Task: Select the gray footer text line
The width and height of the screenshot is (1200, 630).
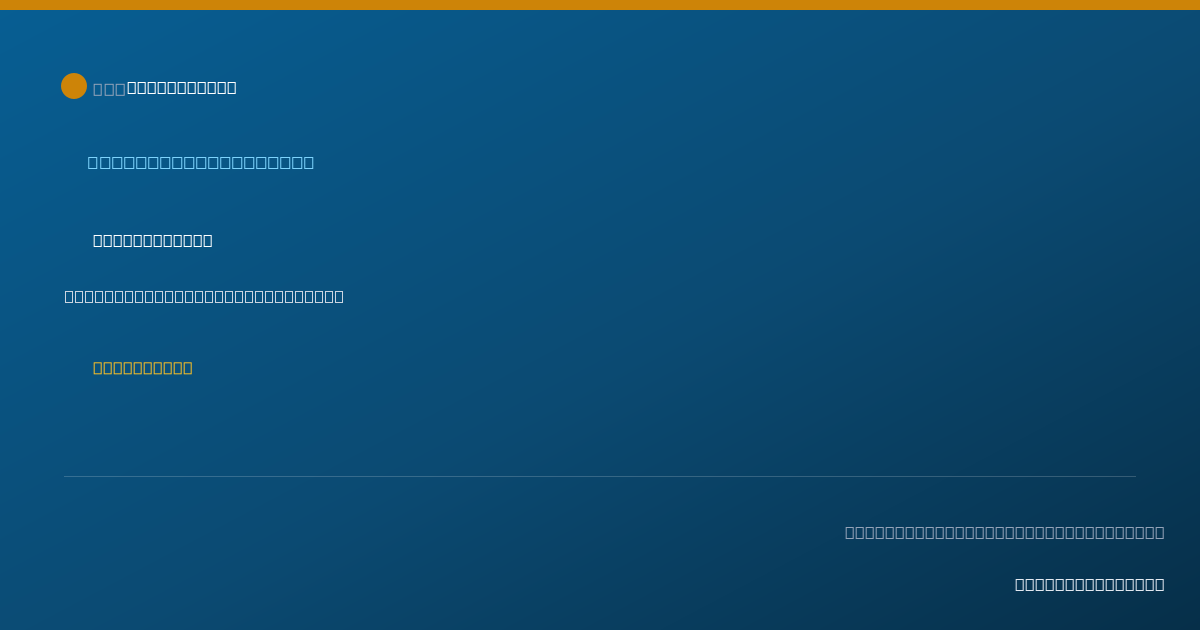Action: (1005, 532)
